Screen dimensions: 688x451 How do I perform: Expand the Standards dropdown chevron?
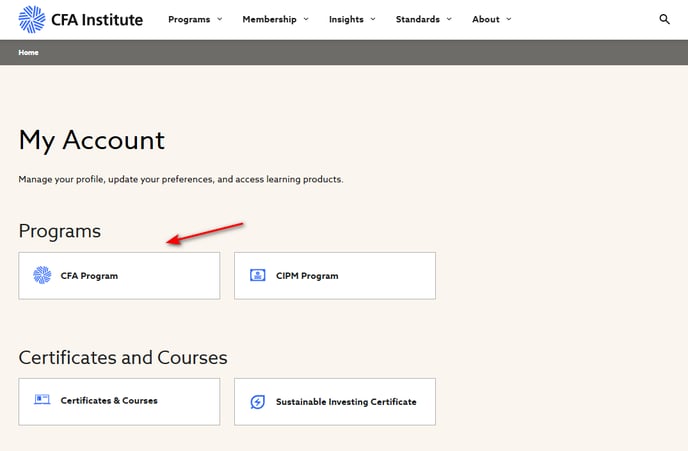pyautogui.click(x=449, y=19)
